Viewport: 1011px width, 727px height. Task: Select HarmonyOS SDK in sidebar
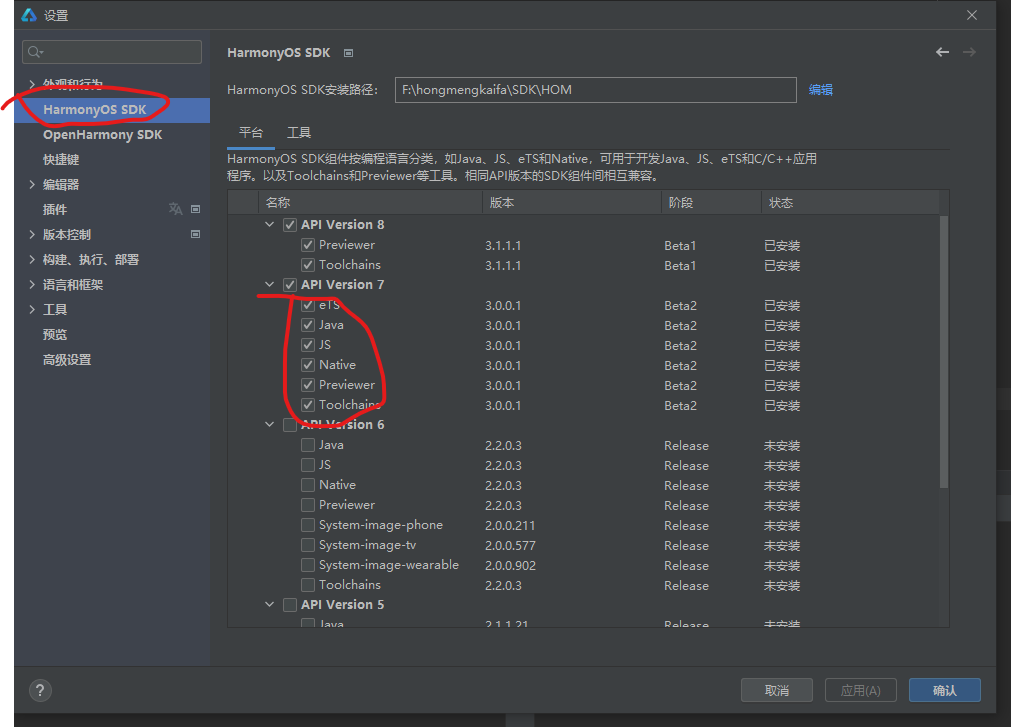112,110
